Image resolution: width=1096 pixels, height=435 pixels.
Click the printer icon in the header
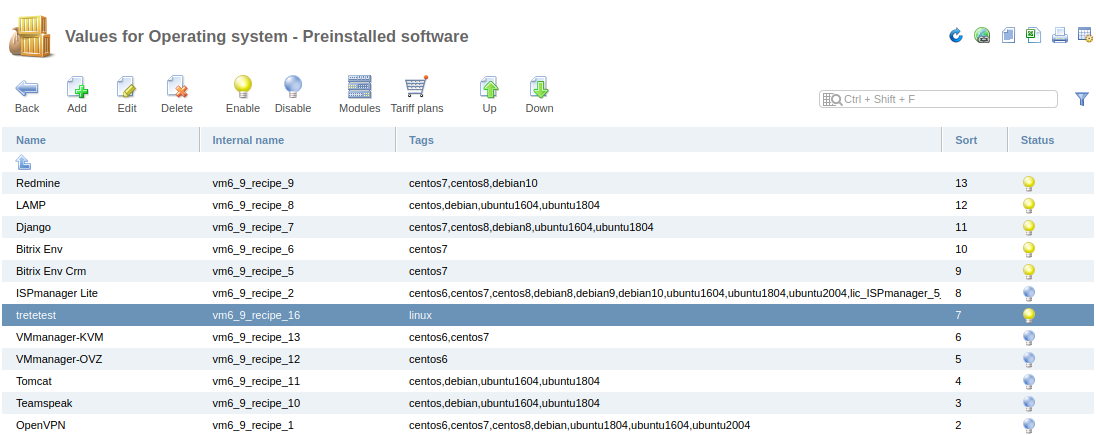1060,35
